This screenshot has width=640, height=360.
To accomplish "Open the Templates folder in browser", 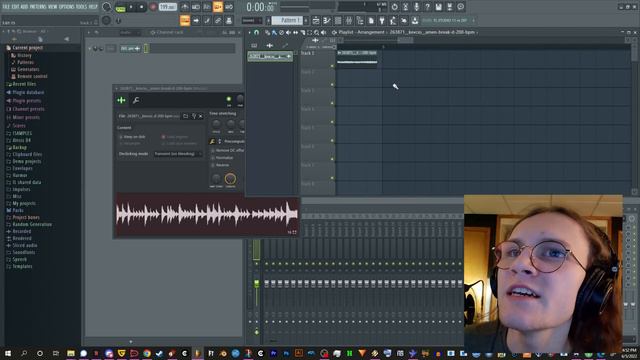I will (22, 267).
